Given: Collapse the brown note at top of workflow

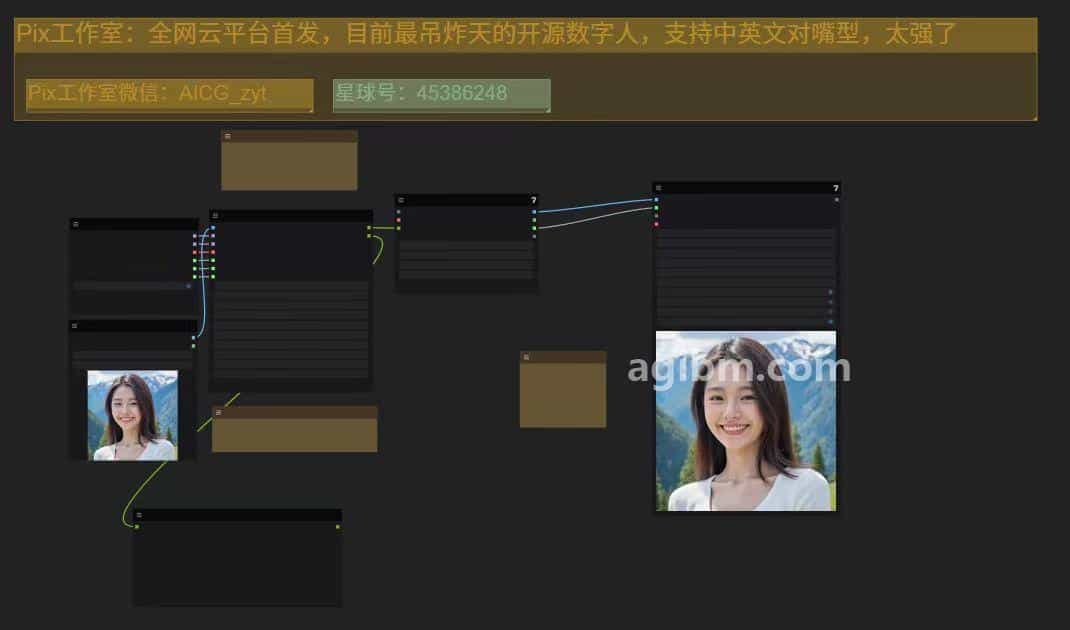Looking at the screenshot, I should coord(227,136).
